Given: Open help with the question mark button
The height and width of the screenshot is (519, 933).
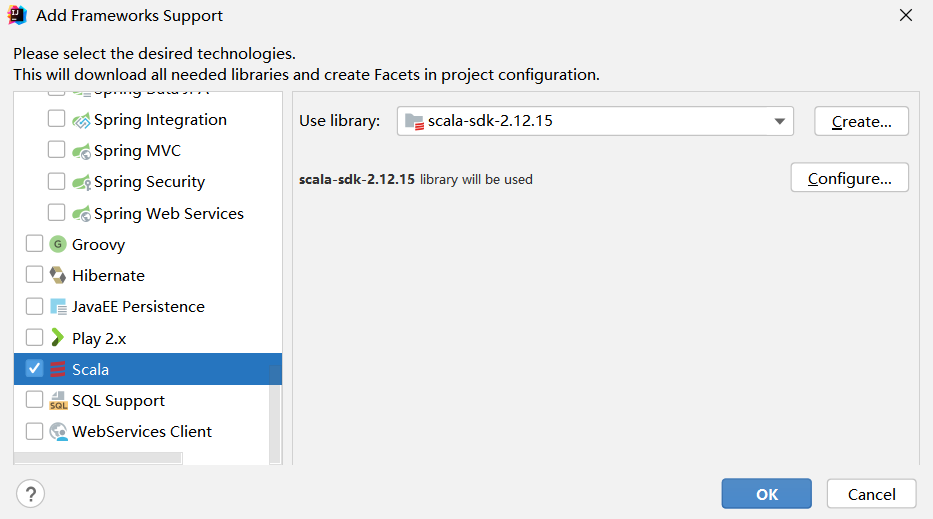Looking at the screenshot, I should [30, 493].
